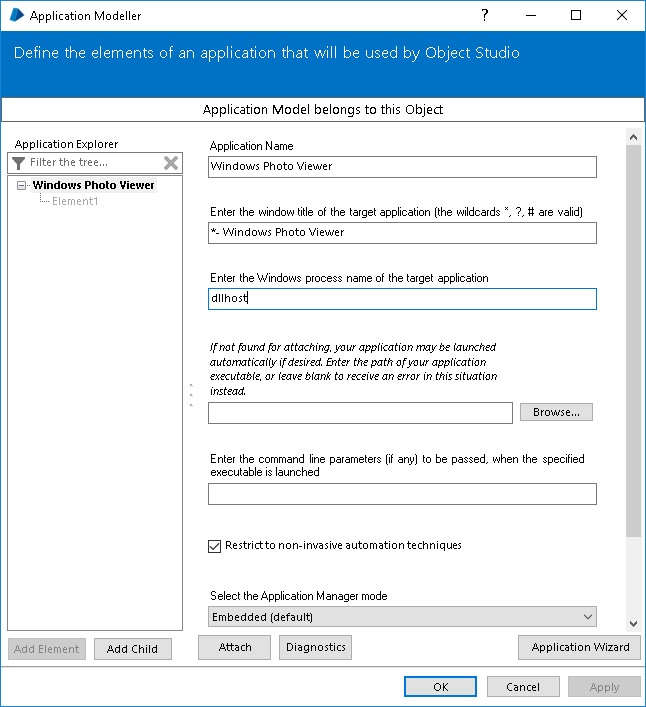646x707 pixels.
Task: Maximize the Application Modeller window
Action: pos(576,15)
